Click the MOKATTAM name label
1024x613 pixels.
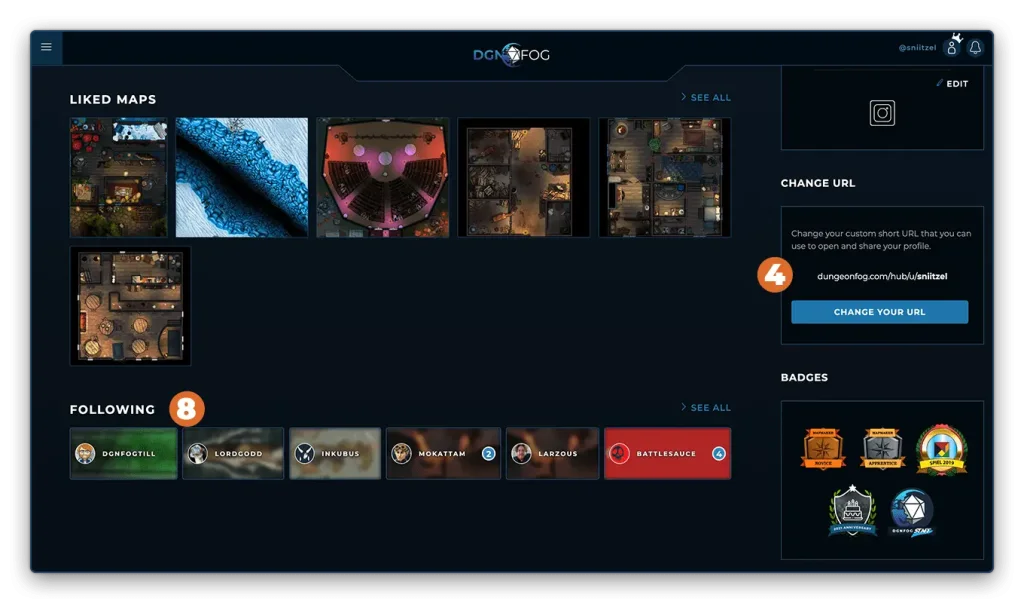pos(442,454)
